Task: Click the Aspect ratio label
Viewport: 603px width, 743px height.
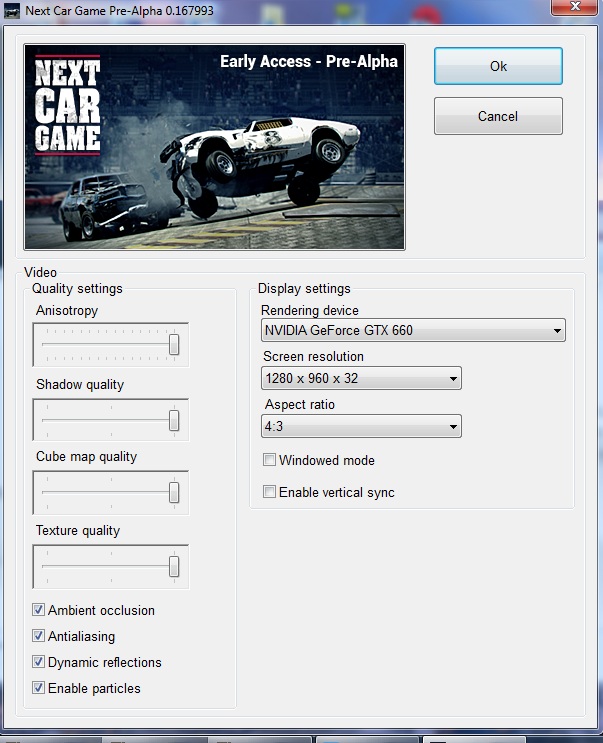Action: [300, 405]
